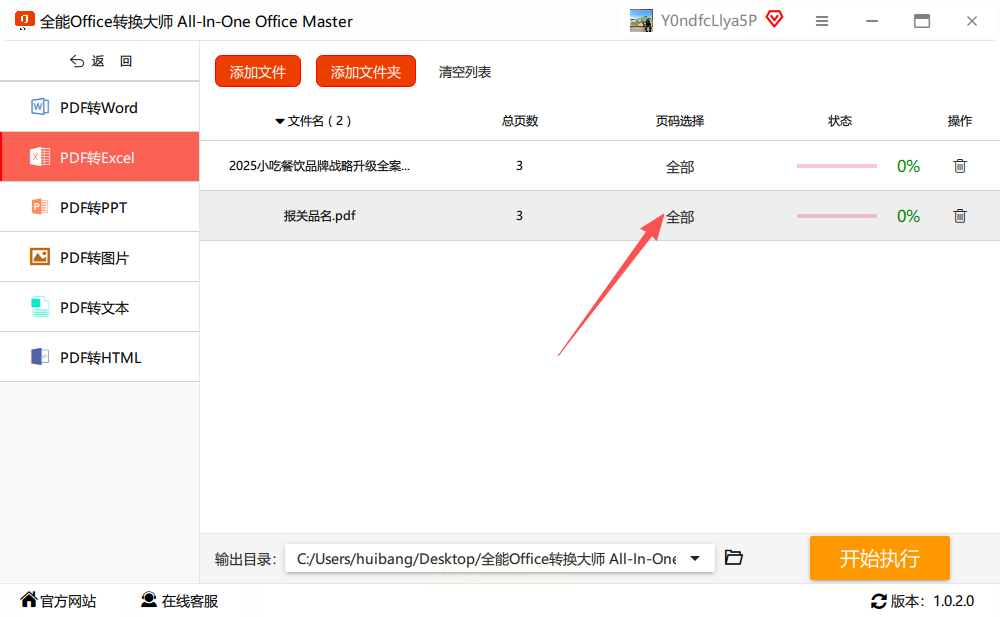Click the Excel icon beside PDF转Excel

pos(40,156)
